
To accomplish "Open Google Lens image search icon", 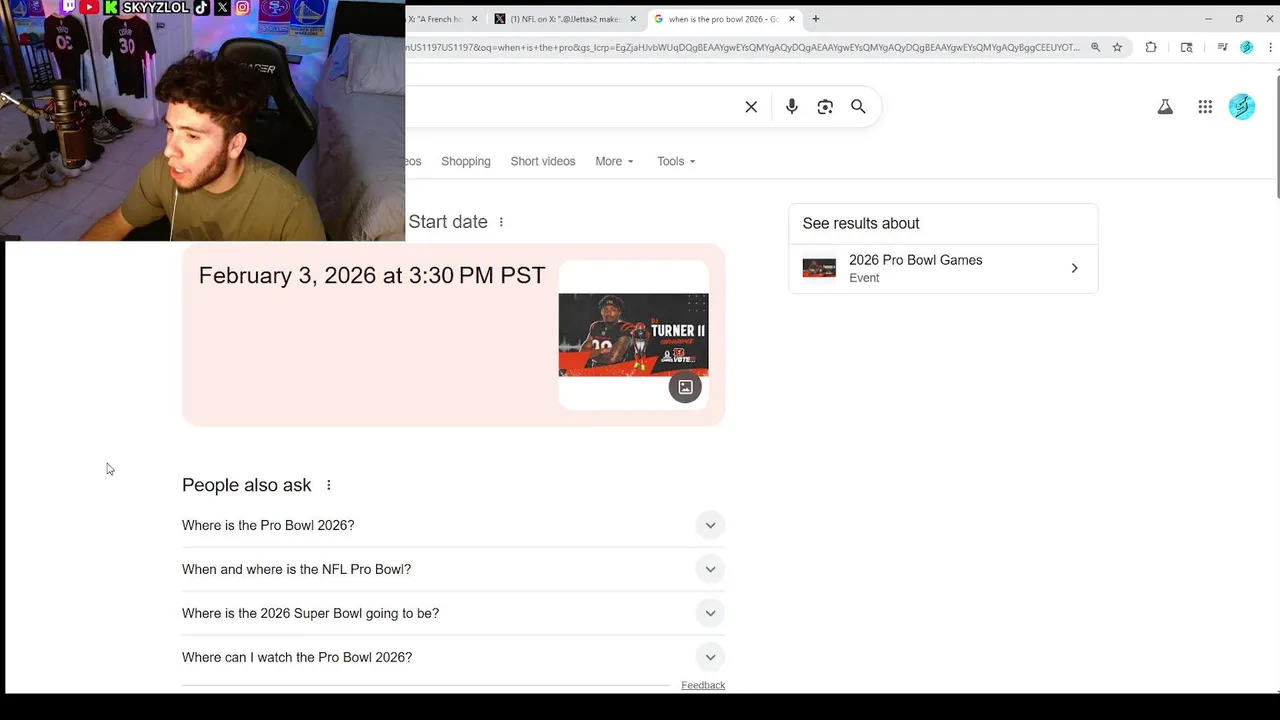I will [825, 107].
